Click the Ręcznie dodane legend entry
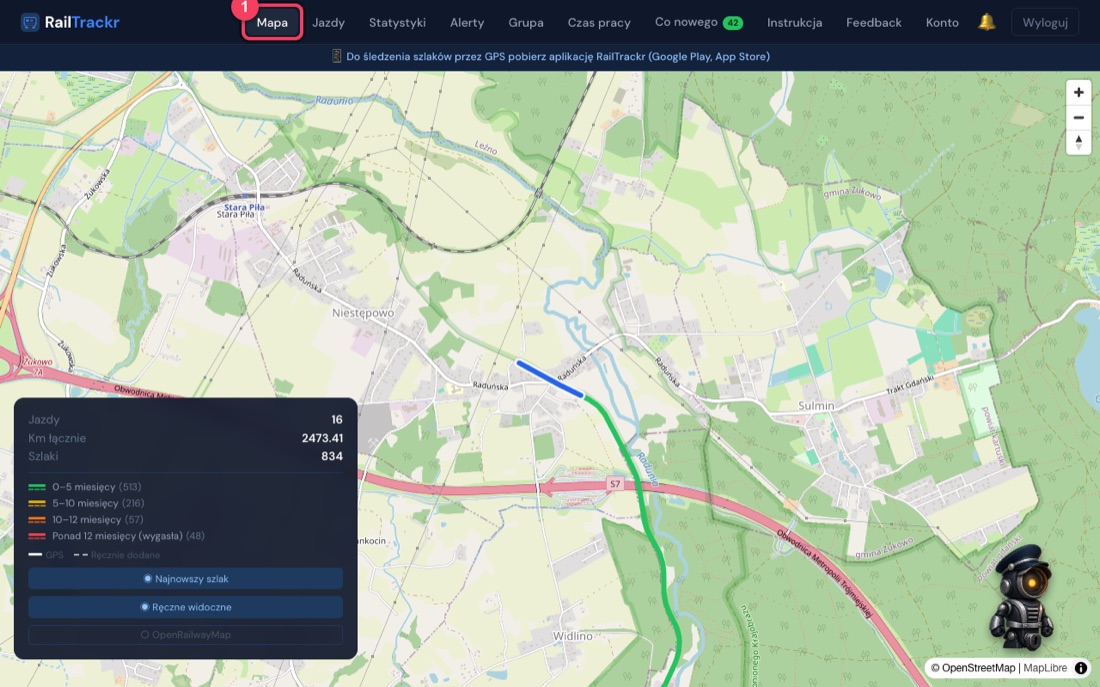 [x=116, y=554]
